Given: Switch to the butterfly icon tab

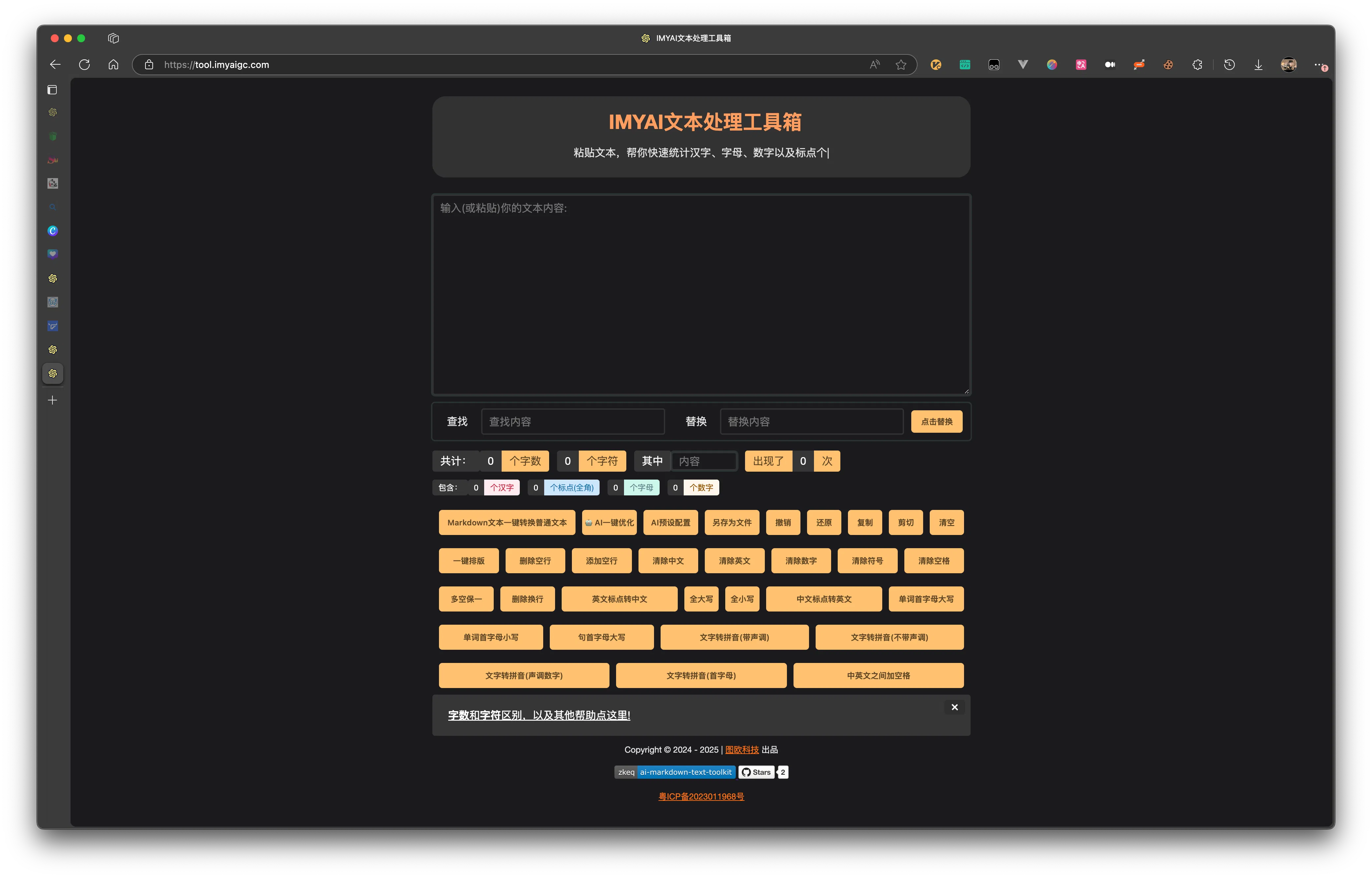Looking at the screenshot, I should 52,302.
